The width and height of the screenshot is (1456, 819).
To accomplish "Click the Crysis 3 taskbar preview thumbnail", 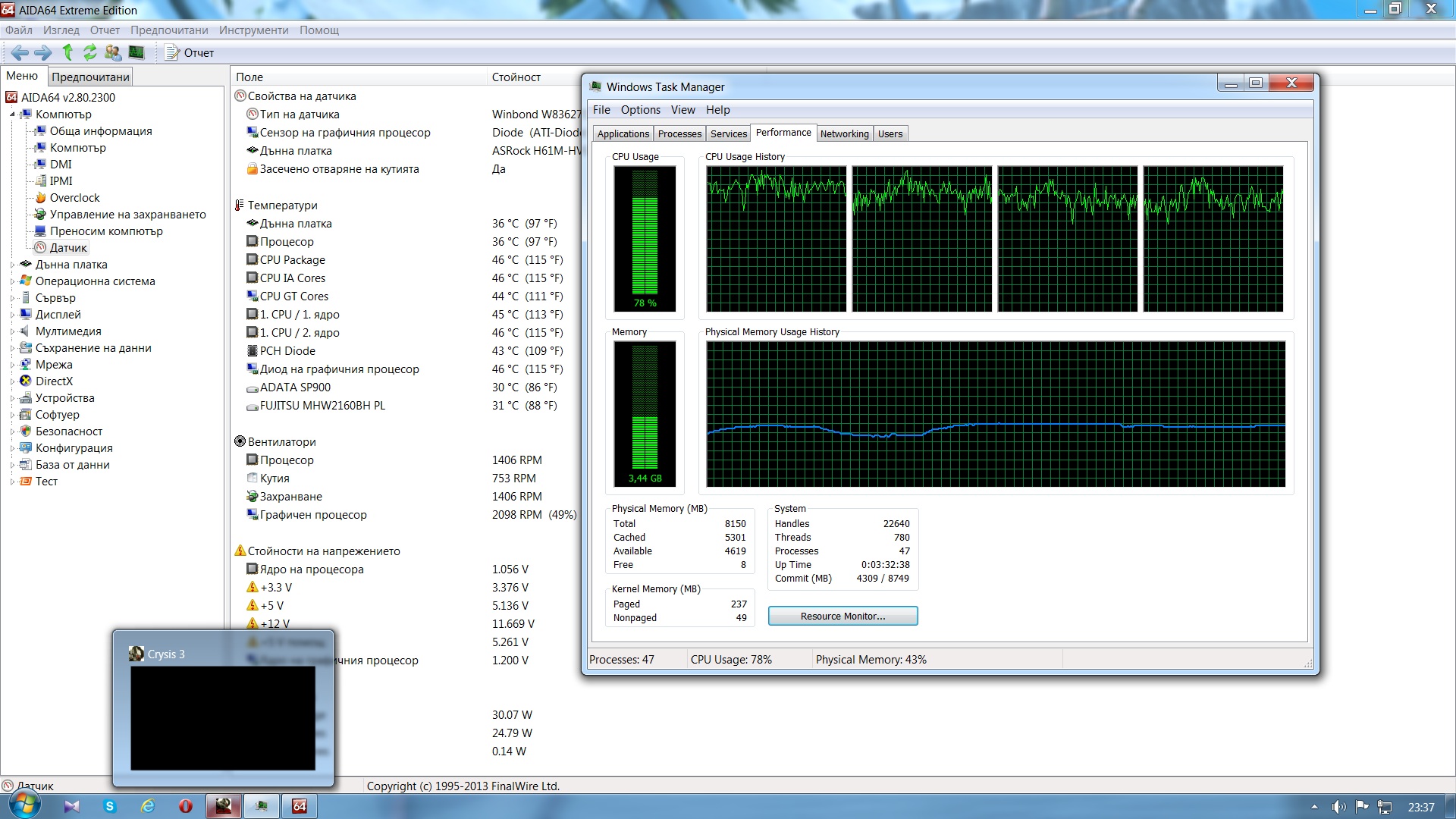I will (x=223, y=717).
